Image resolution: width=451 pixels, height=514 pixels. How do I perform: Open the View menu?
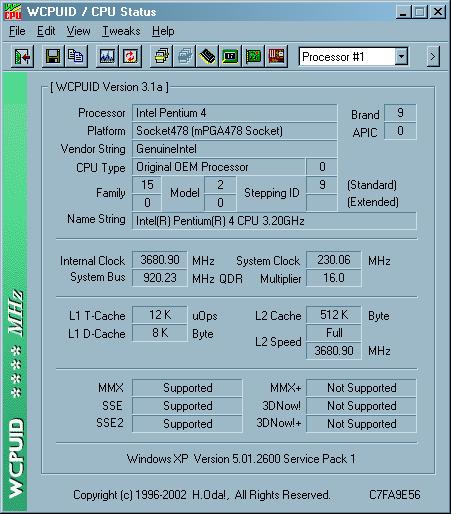78,31
